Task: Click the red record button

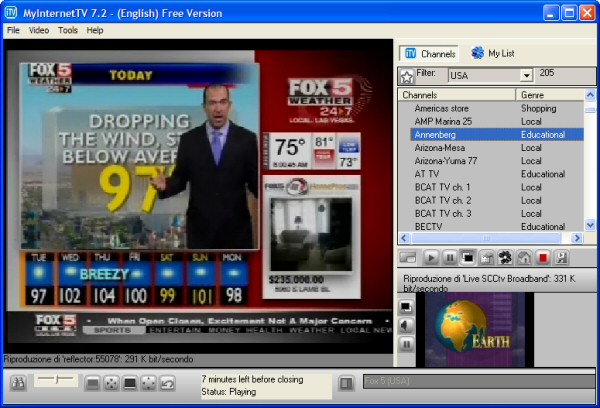Action: [x=543, y=258]
